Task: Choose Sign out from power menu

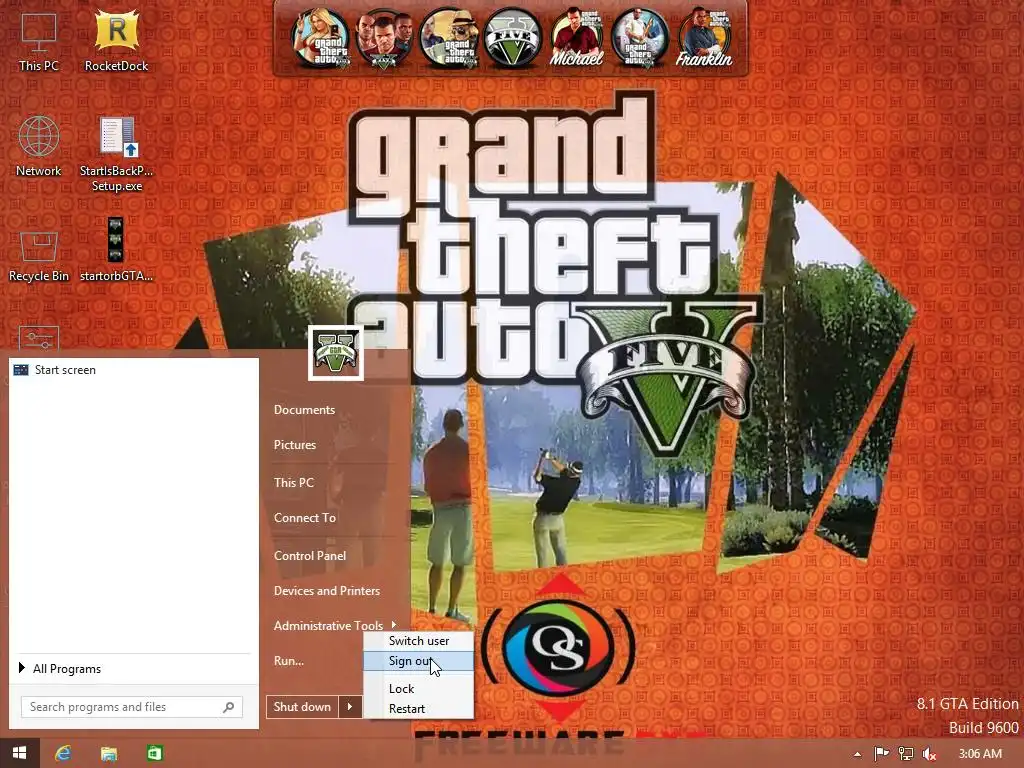Action: click(419, 661)
